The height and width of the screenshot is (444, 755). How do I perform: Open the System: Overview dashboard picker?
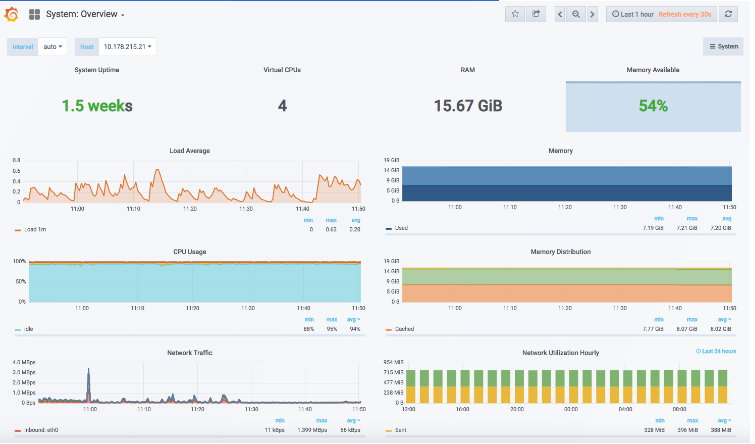tap(85, 14)
